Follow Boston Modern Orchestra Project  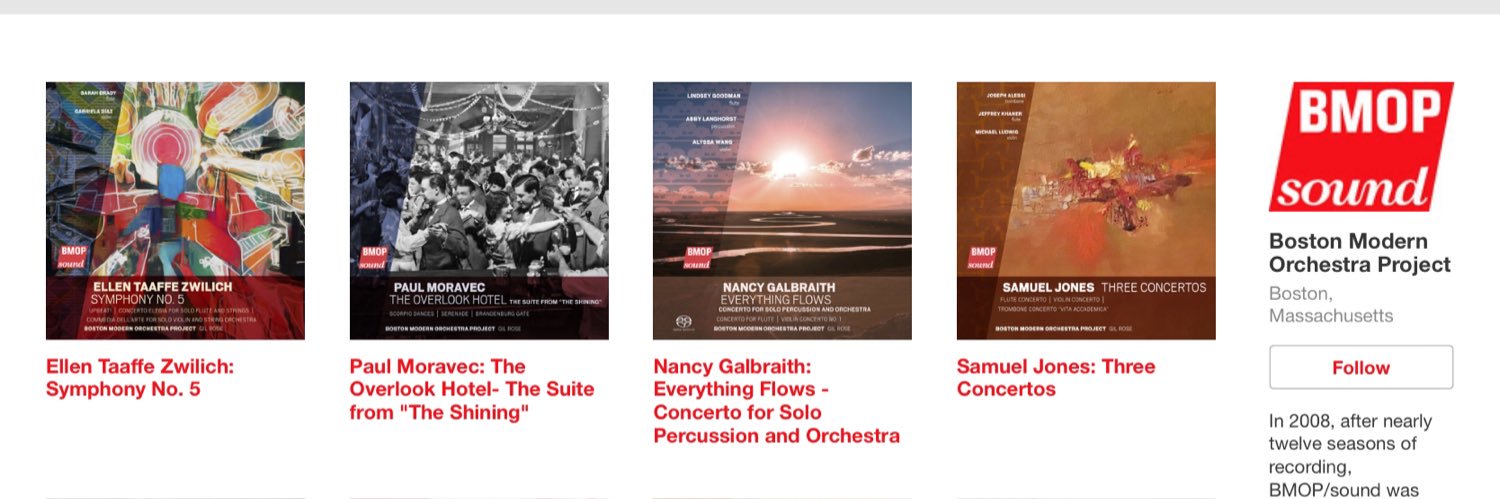click(x=1360, y=367)
